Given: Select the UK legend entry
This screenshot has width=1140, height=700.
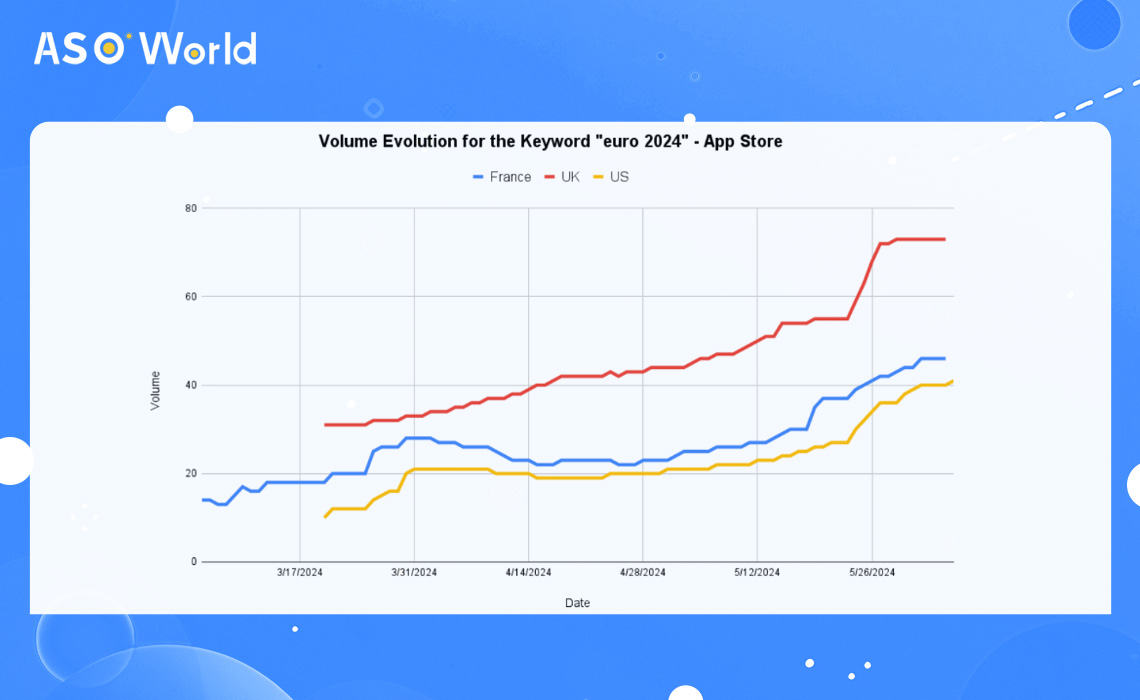Looking at the screenshot, I should click(562, 177).
